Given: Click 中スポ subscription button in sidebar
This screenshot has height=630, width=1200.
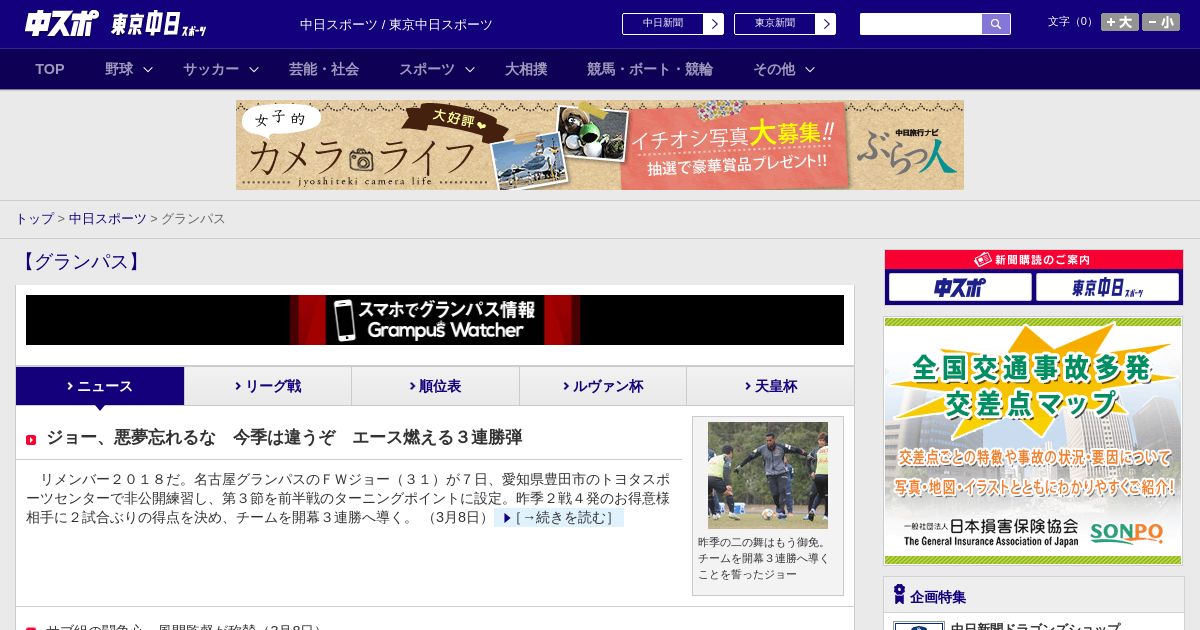Looking at the screenshot, I should (960, 288).
